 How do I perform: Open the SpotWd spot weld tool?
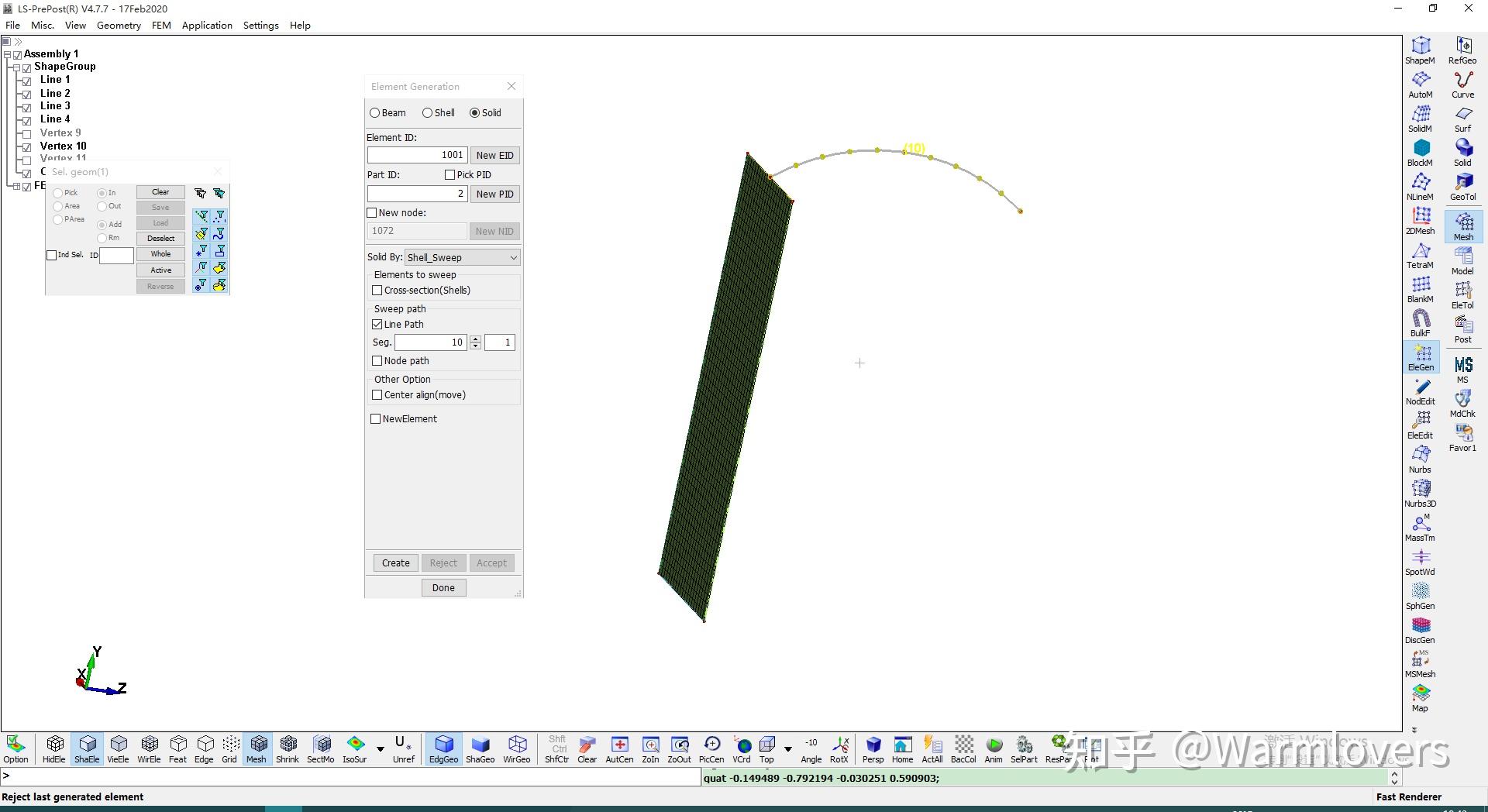(x=1420, y=562)
